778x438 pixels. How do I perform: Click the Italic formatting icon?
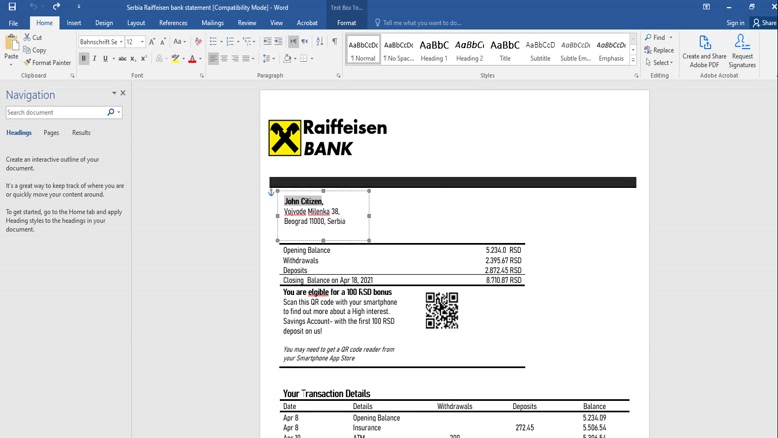(x=95, y=59)
